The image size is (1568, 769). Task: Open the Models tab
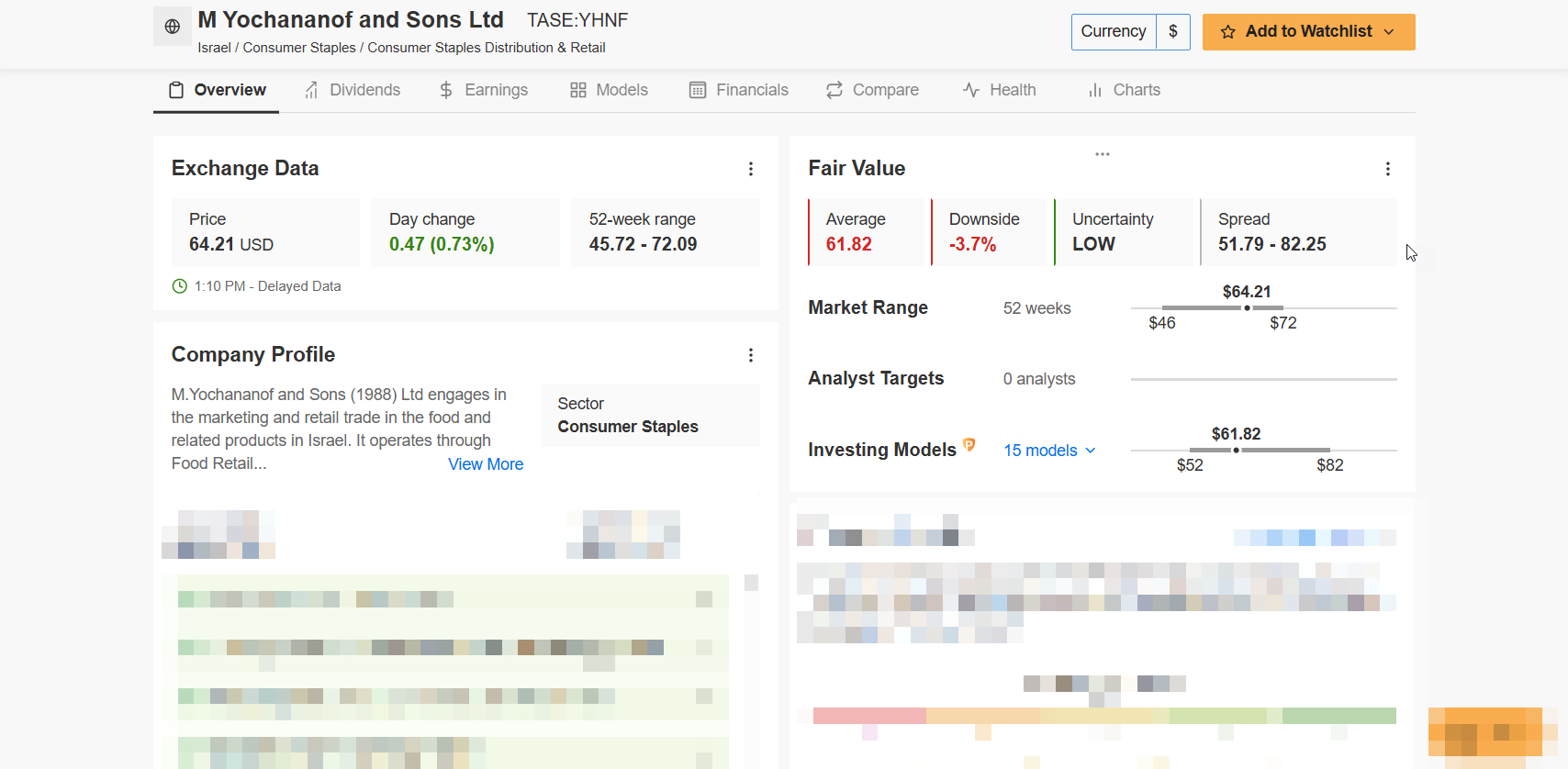coord(609,90)
